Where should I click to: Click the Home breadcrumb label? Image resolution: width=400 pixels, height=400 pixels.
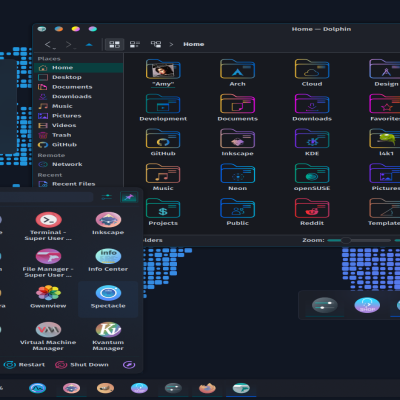pyautogui.click(x=194, y=44)
